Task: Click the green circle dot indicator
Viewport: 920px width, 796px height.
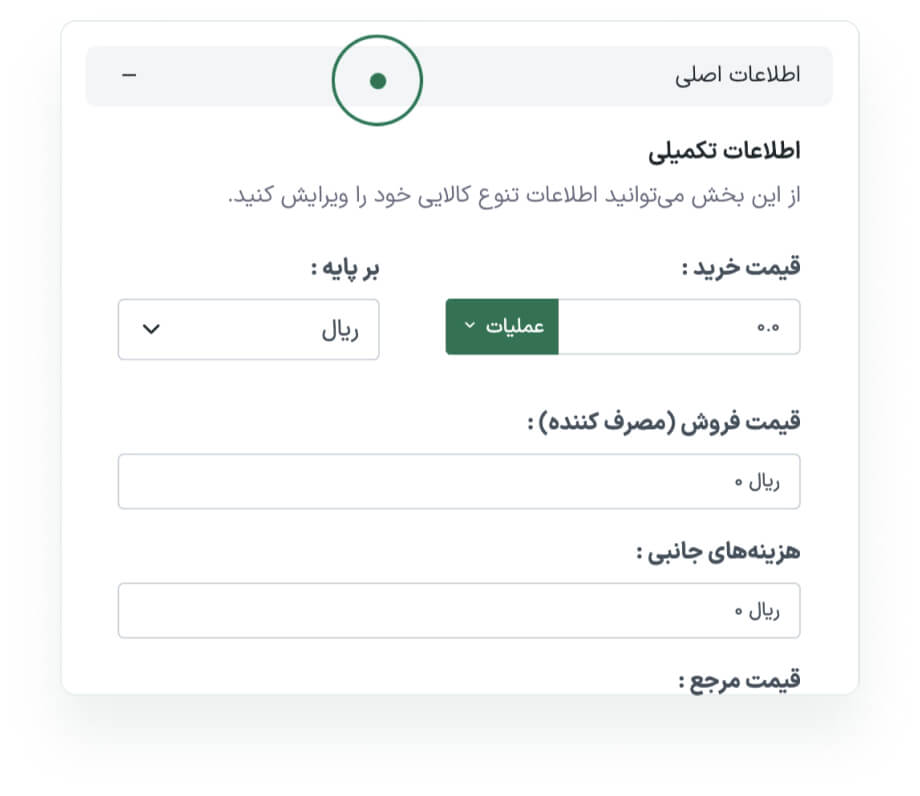Action: click(x=377, y=81)
